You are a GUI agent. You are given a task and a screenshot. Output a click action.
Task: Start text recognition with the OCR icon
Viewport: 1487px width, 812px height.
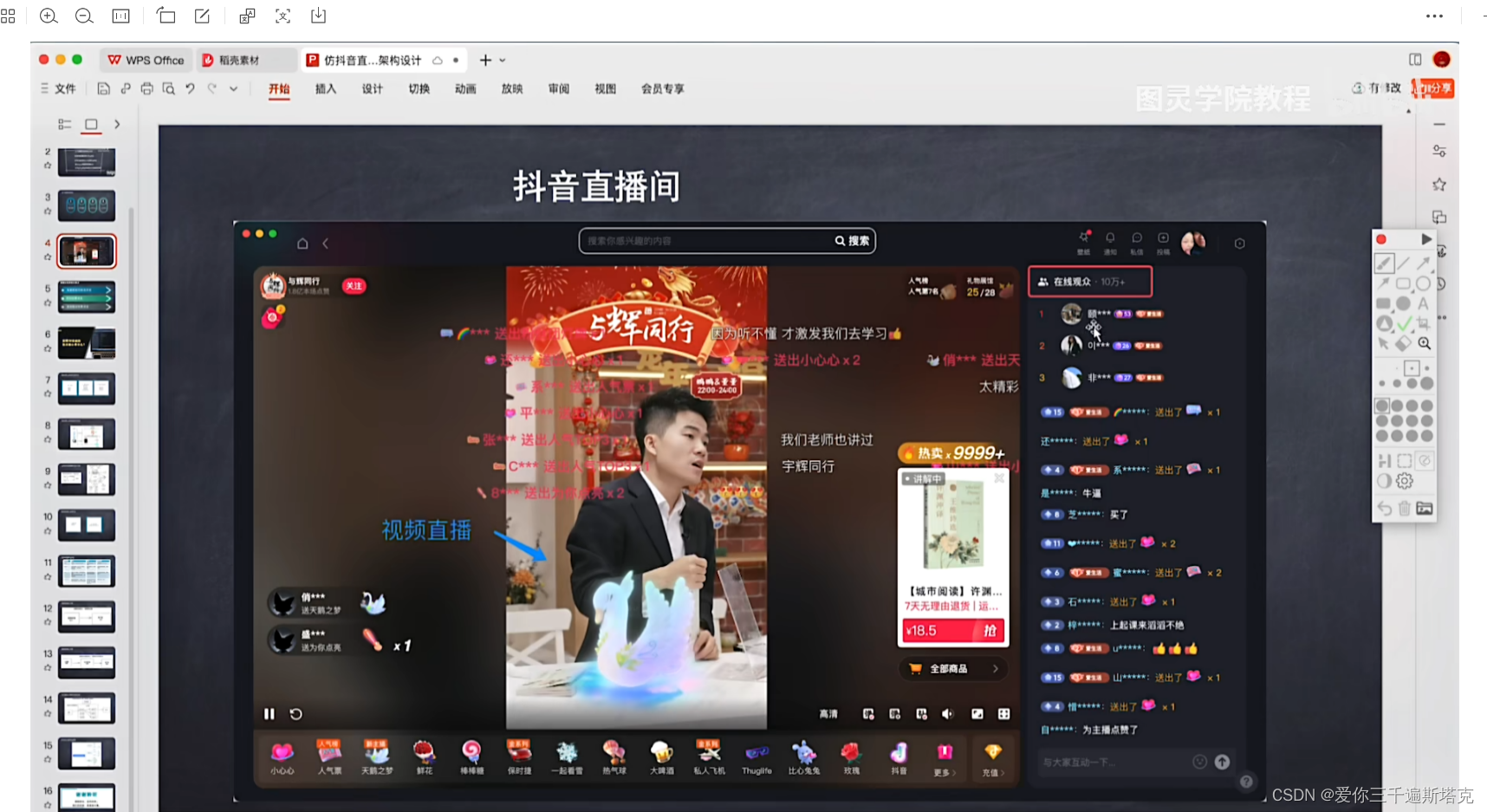[x=282, y=16]
